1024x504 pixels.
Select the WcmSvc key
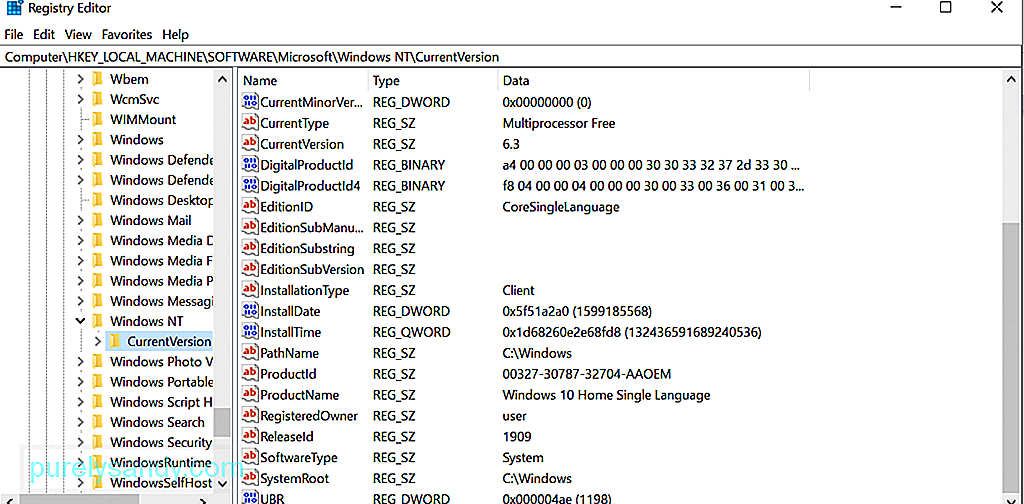pyautogui.click(x=135, y=99)
